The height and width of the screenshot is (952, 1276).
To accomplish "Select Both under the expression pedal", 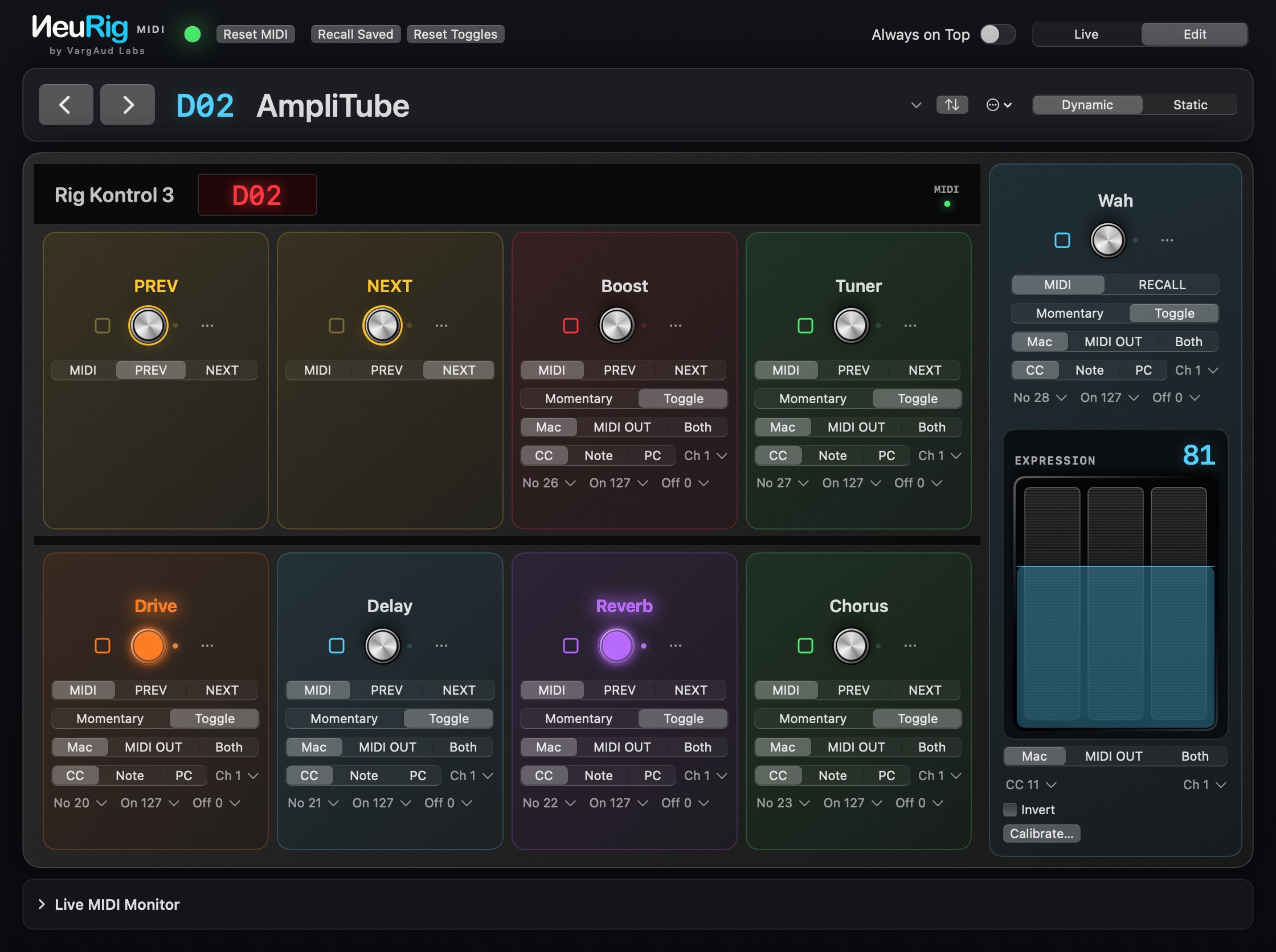I will [1194, 756].
